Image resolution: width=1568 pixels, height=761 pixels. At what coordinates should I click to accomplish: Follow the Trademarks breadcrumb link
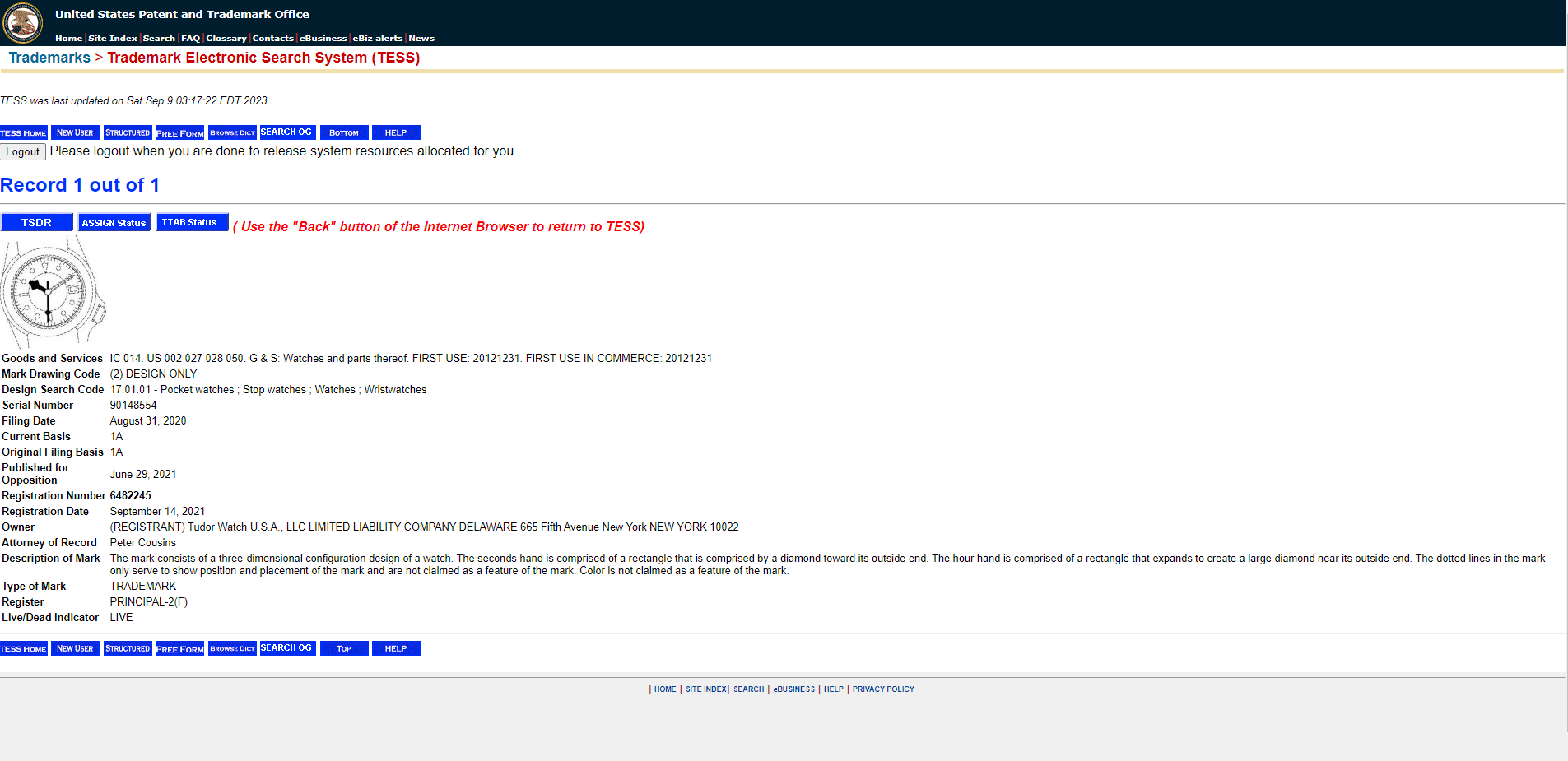(49, 58)
